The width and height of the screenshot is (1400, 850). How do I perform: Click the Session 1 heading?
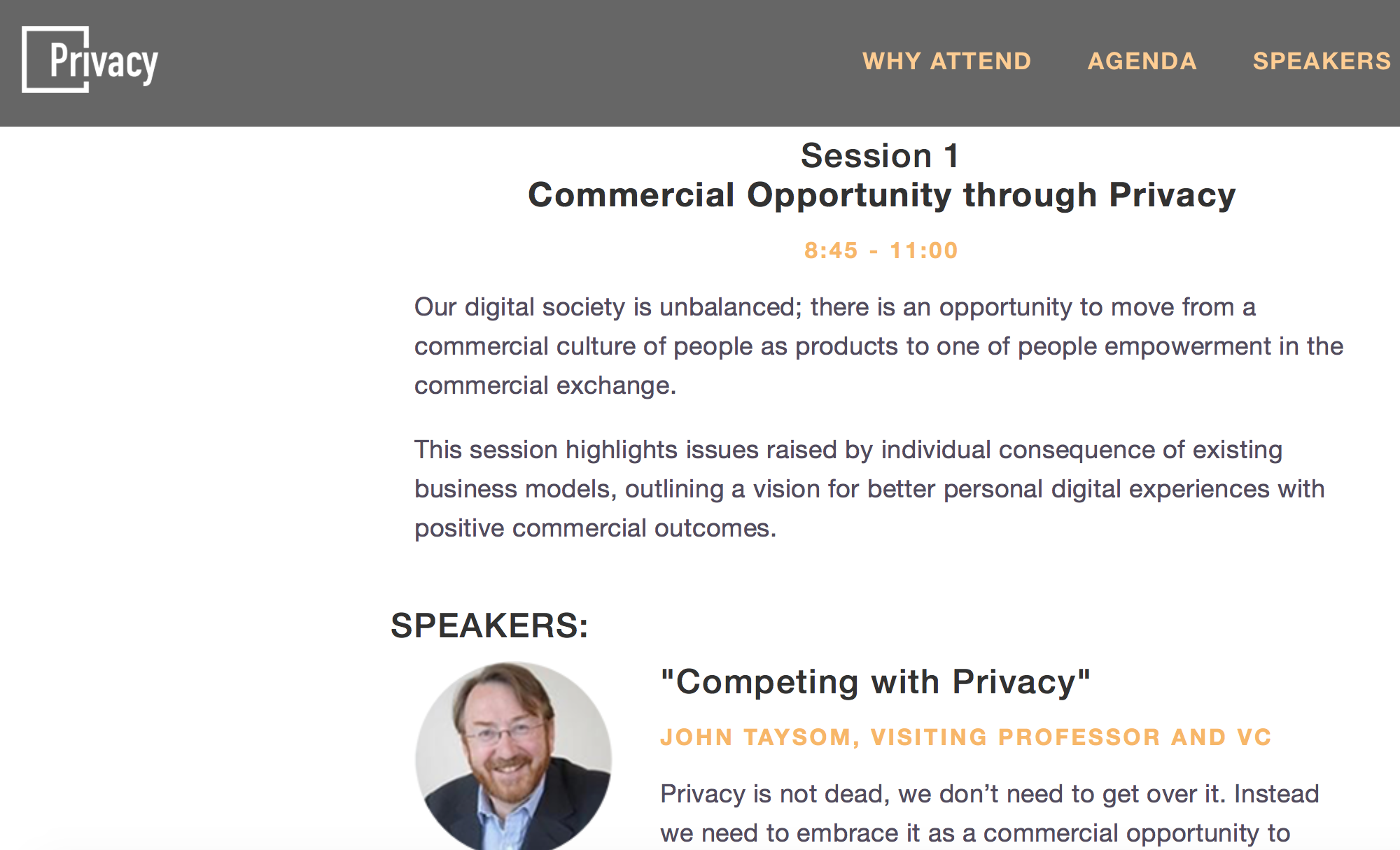point(881,155)
